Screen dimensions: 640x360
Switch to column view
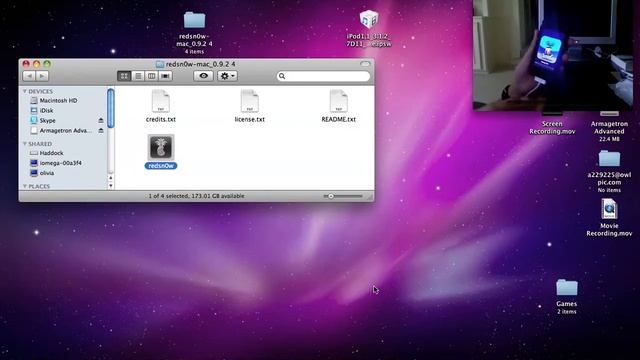tap(151, 76)
